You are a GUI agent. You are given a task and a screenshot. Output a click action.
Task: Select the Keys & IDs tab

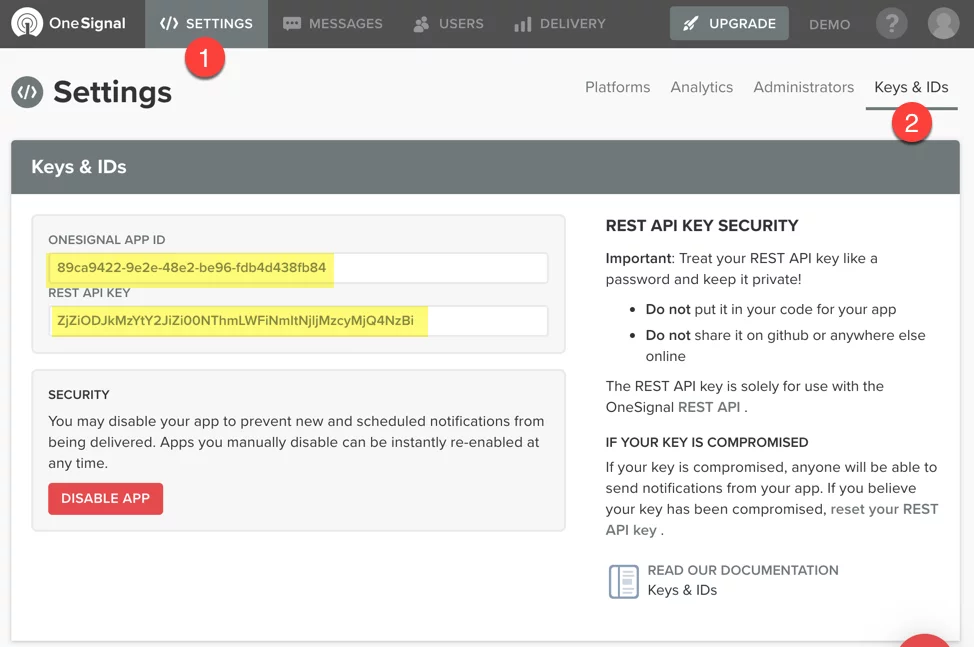tap(911, 87)
